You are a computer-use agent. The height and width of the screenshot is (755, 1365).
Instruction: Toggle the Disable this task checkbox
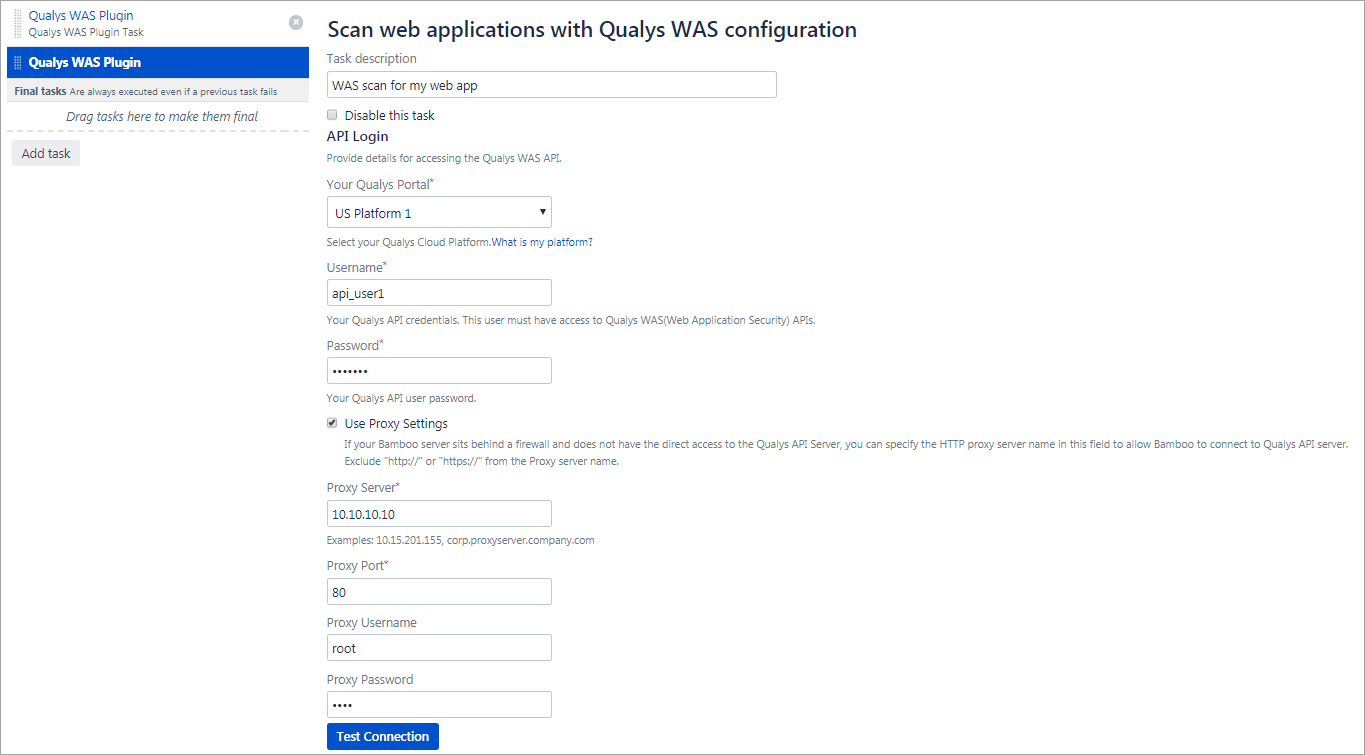tap(332, 115)
